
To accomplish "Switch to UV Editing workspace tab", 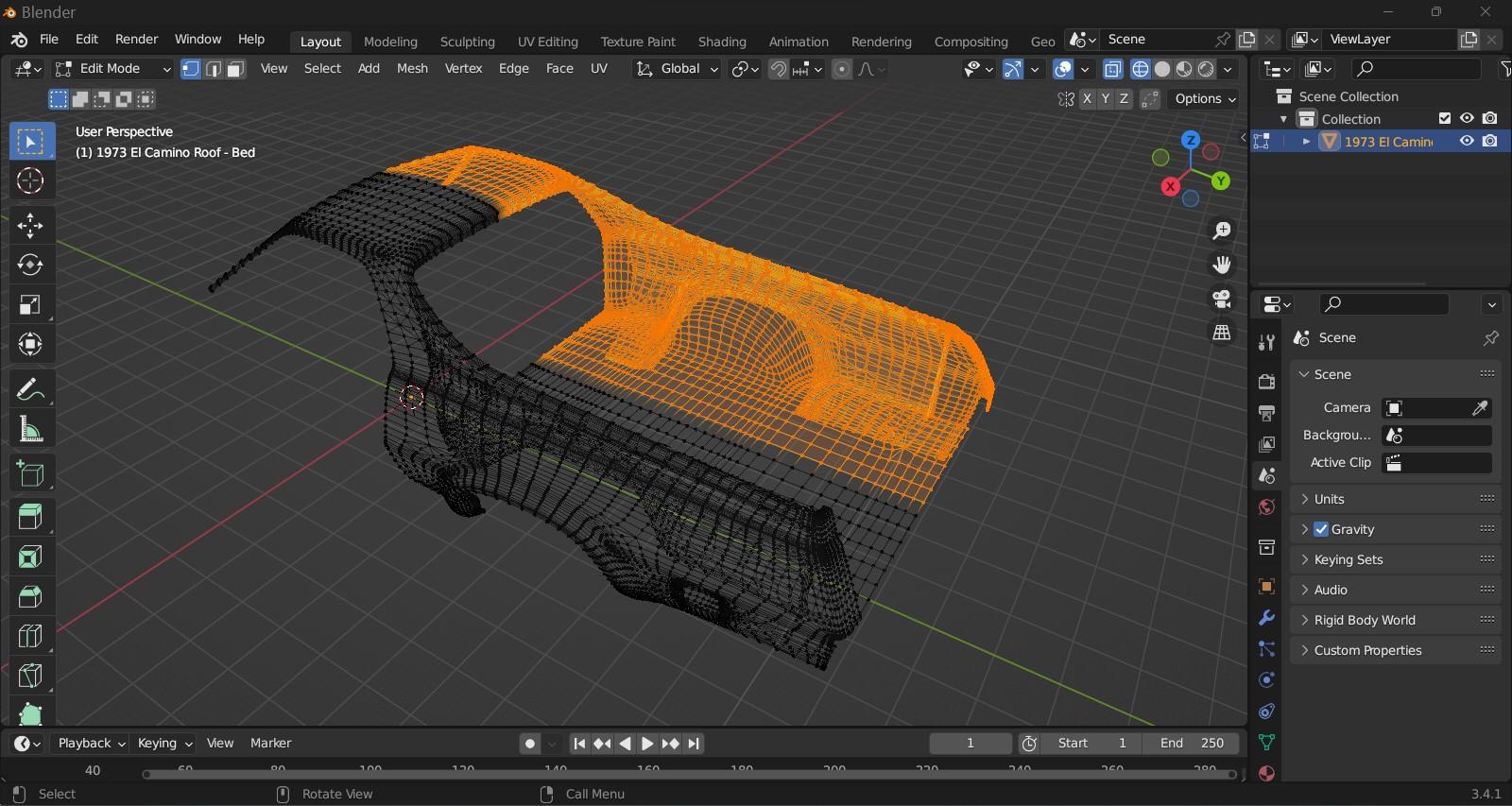I will 547,42.
